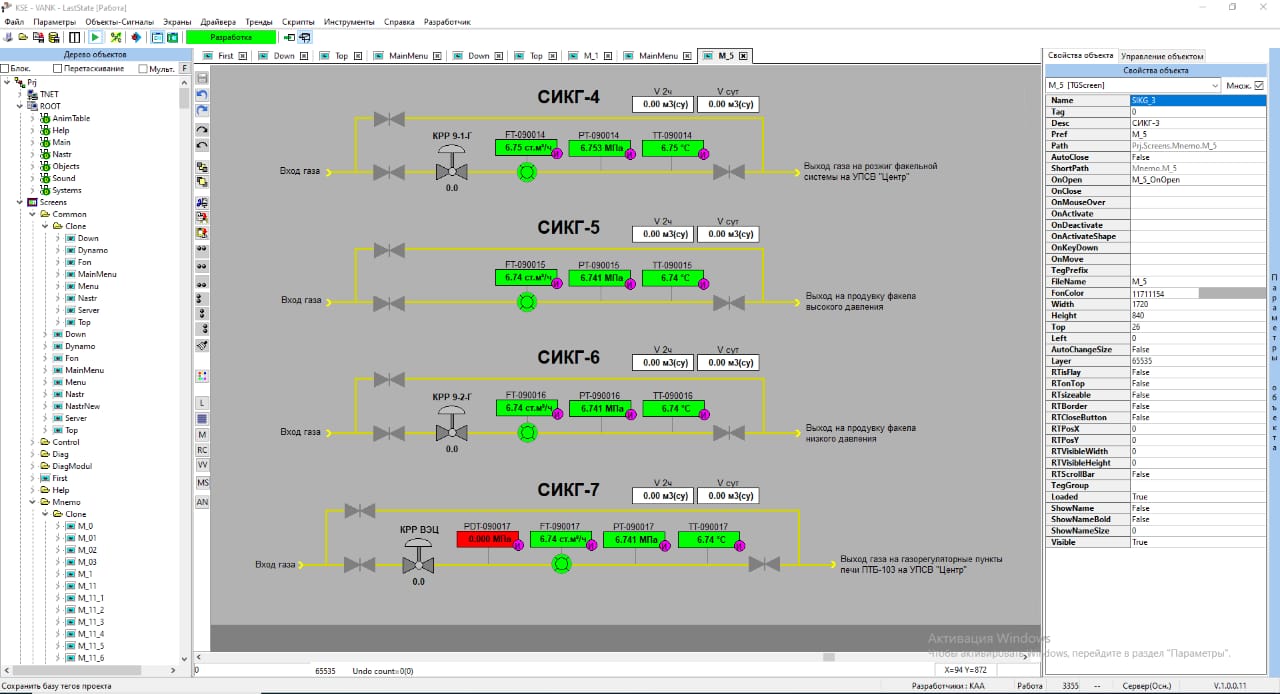
Task: Close the M_1 screen tab
Action: coord(607,56)
